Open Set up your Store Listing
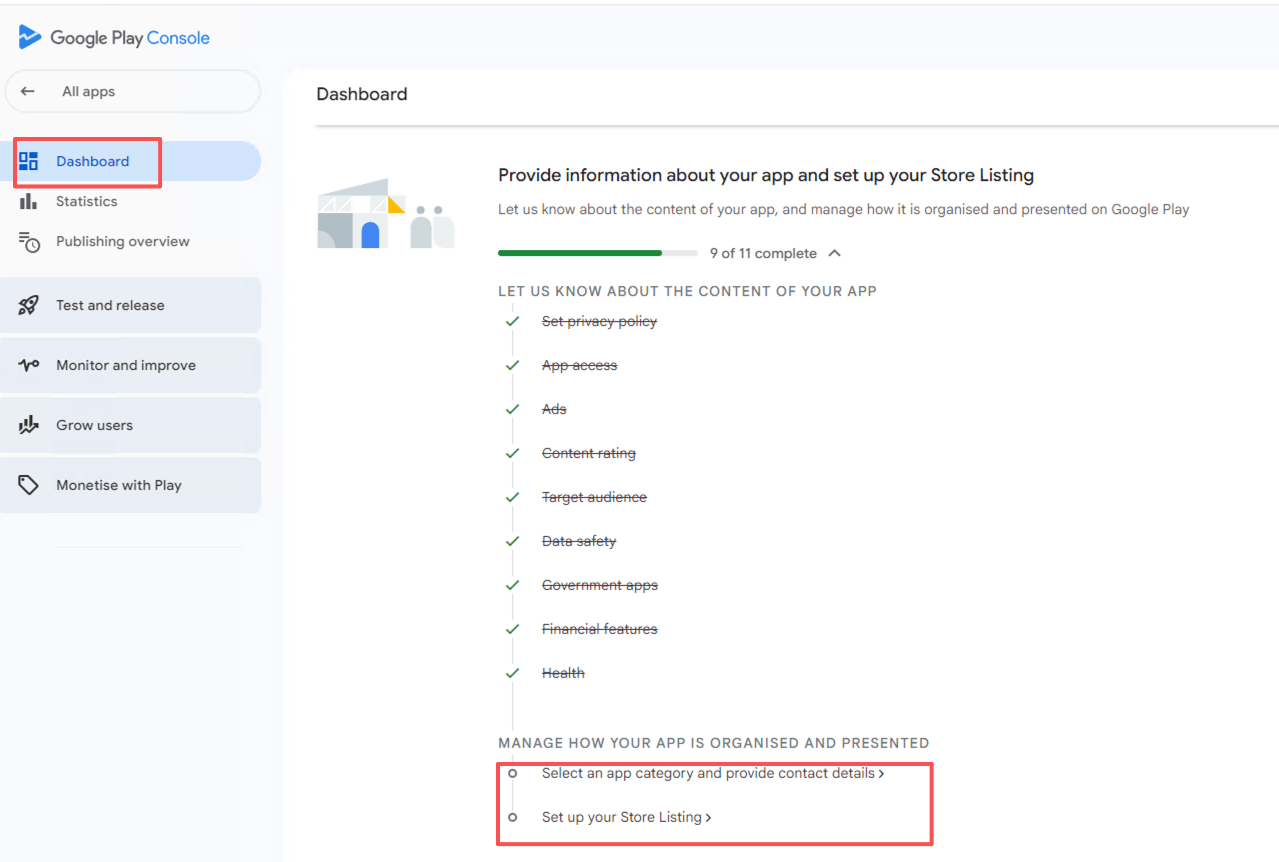This screenshot has width=1279, height=862. [x=626, y=817]
